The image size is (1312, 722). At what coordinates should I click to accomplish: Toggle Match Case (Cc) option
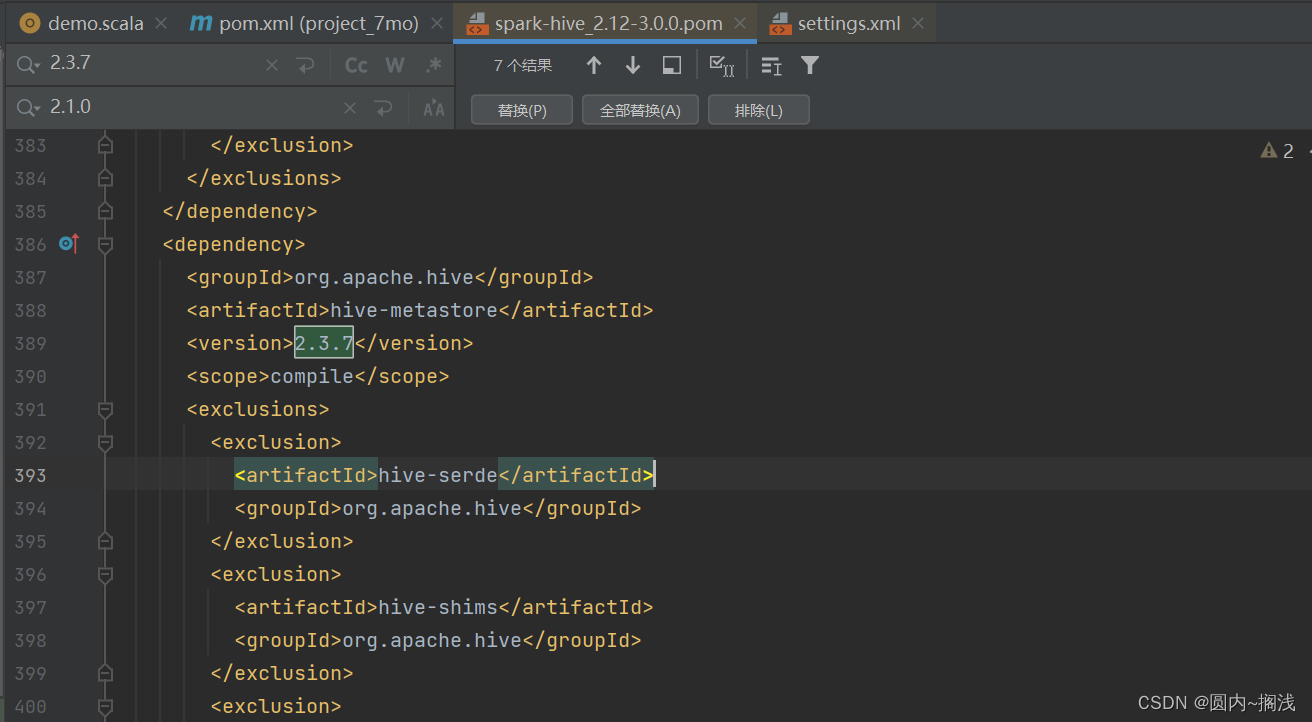pyautogui.click(x=356, y=65)
